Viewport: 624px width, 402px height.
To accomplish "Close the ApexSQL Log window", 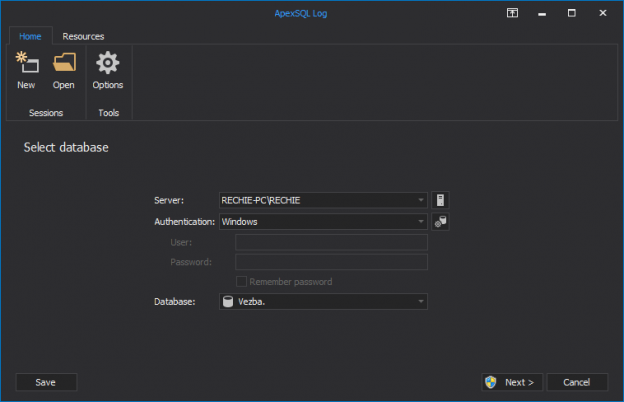I will 603,13.
